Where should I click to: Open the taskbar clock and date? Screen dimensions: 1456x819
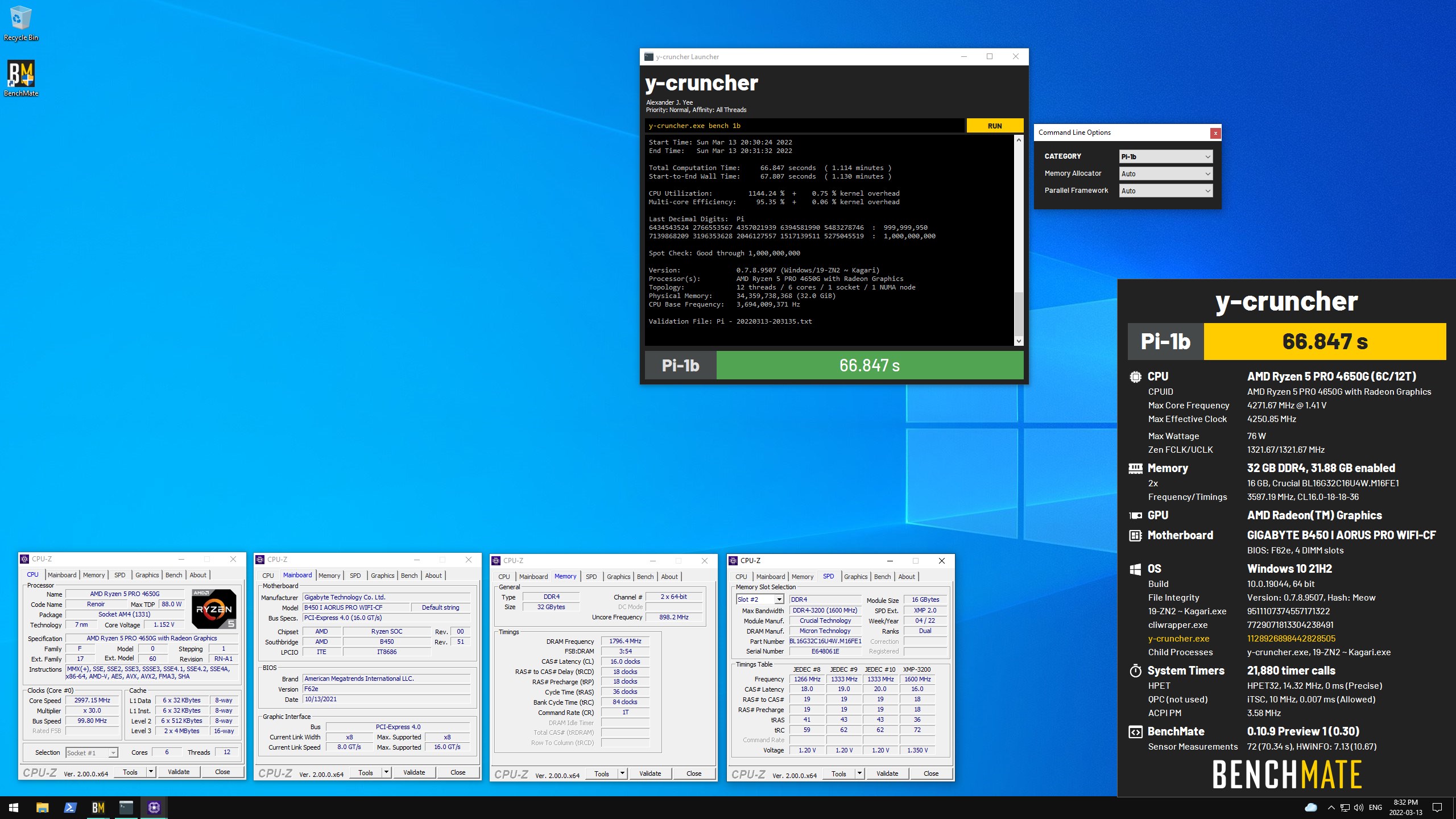point(1405,807)
